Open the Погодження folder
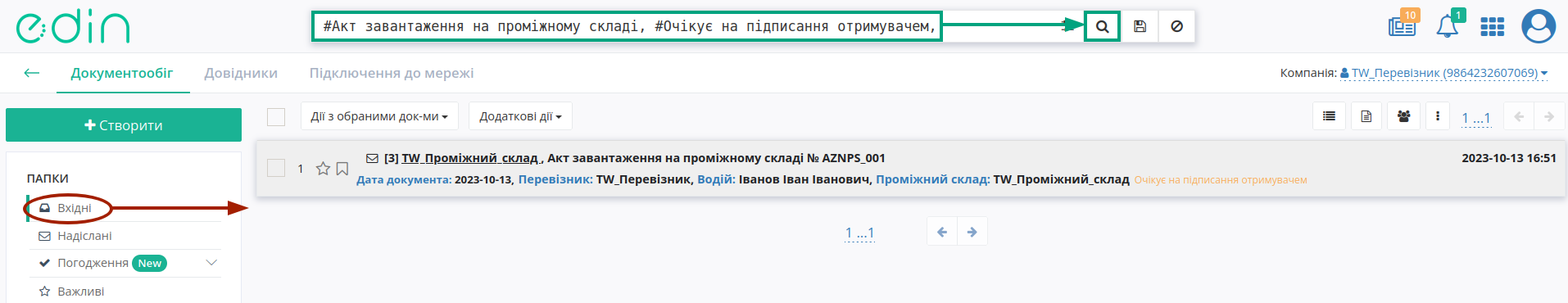 click(93, 263)
